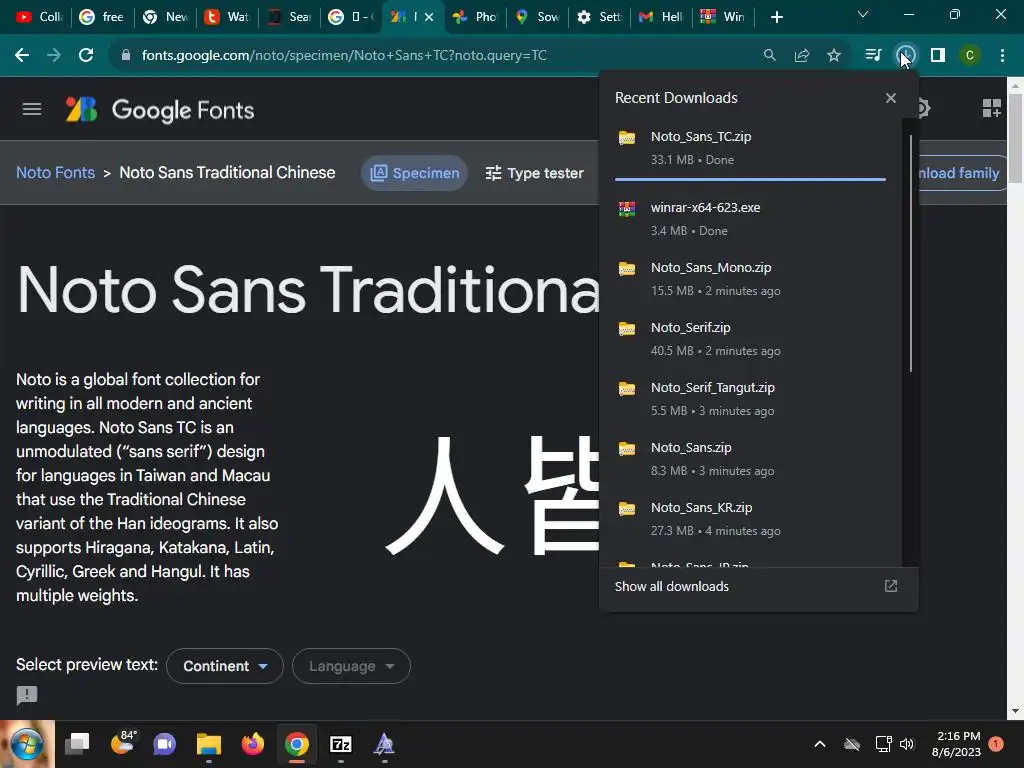Click the page vertical scrollbar
Image resolution: width=1024 pixels, height=768 pixels.
(x=1016, y=138)
